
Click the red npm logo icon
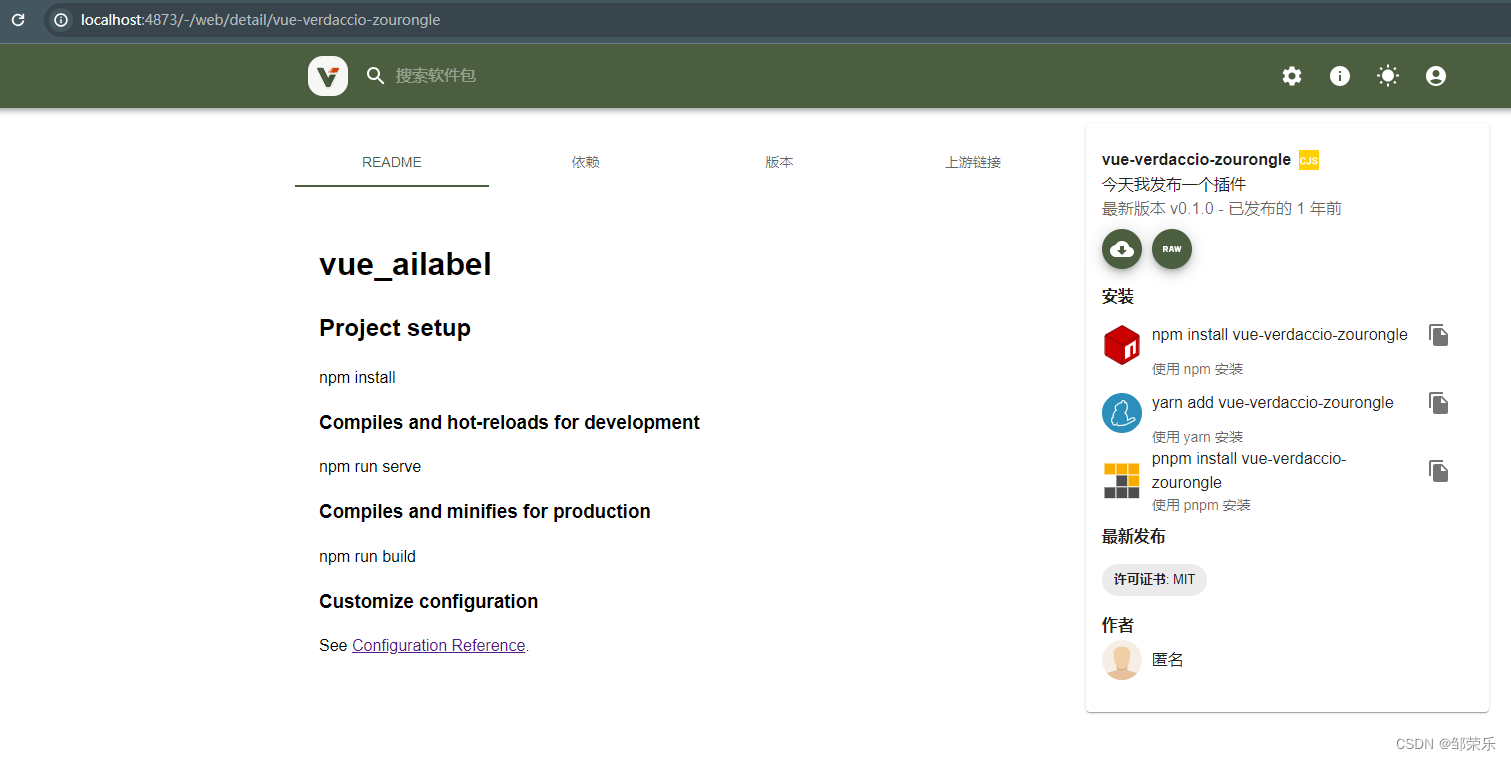(1122, 345)
